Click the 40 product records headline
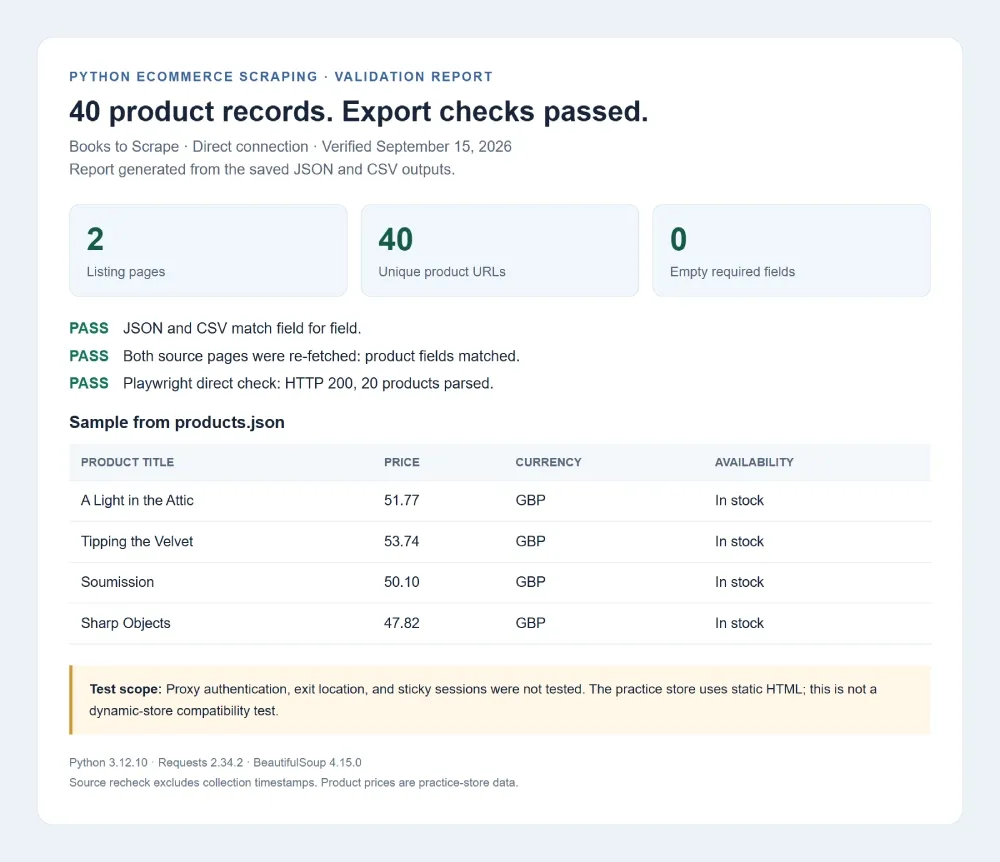 coord(358,112)
